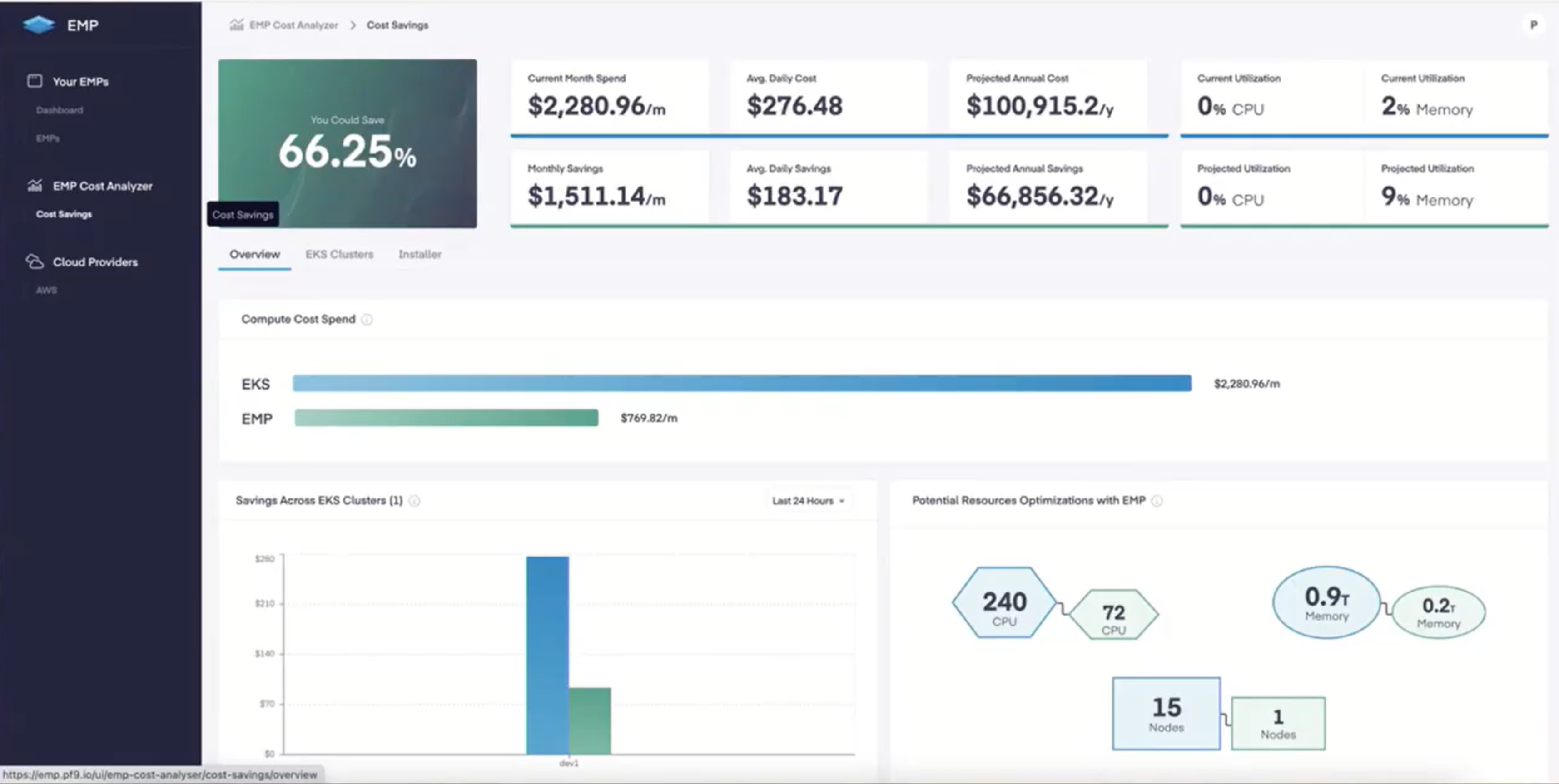Click the breadcrumb EMP Cost Analyzer icon
This screenshot has height=784, width=1559.
tap(237, 25)
